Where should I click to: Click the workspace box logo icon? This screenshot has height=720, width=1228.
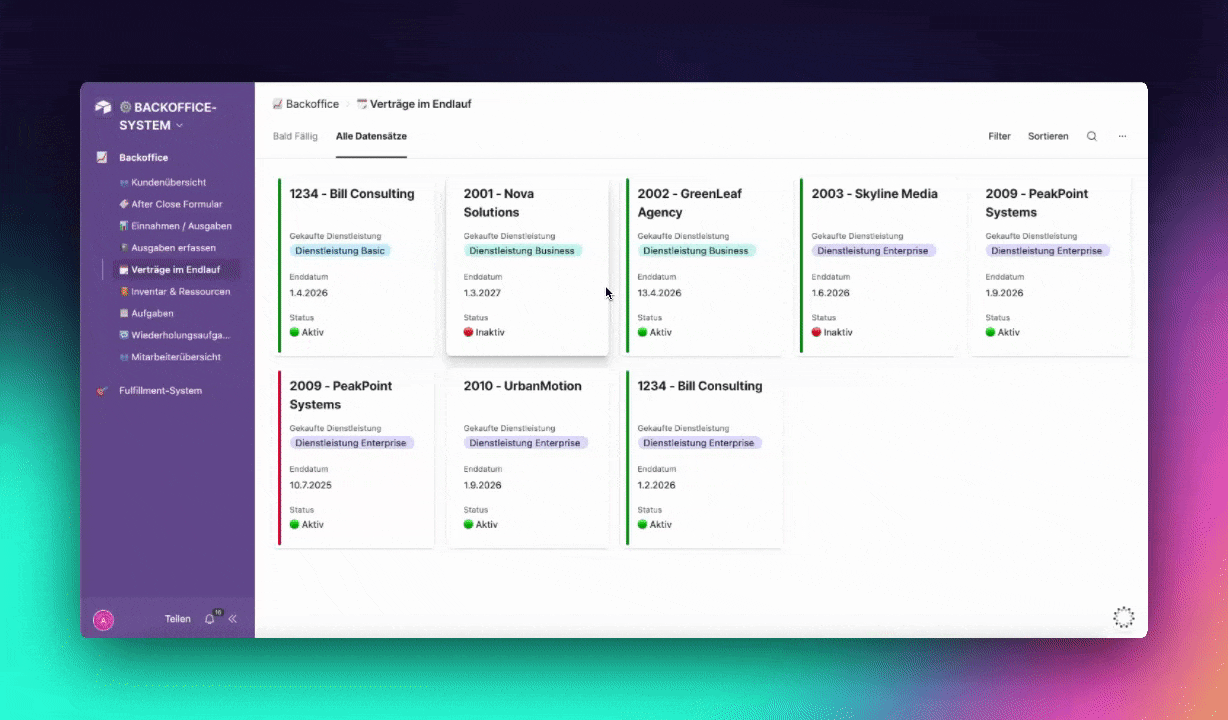click(103, 108)
